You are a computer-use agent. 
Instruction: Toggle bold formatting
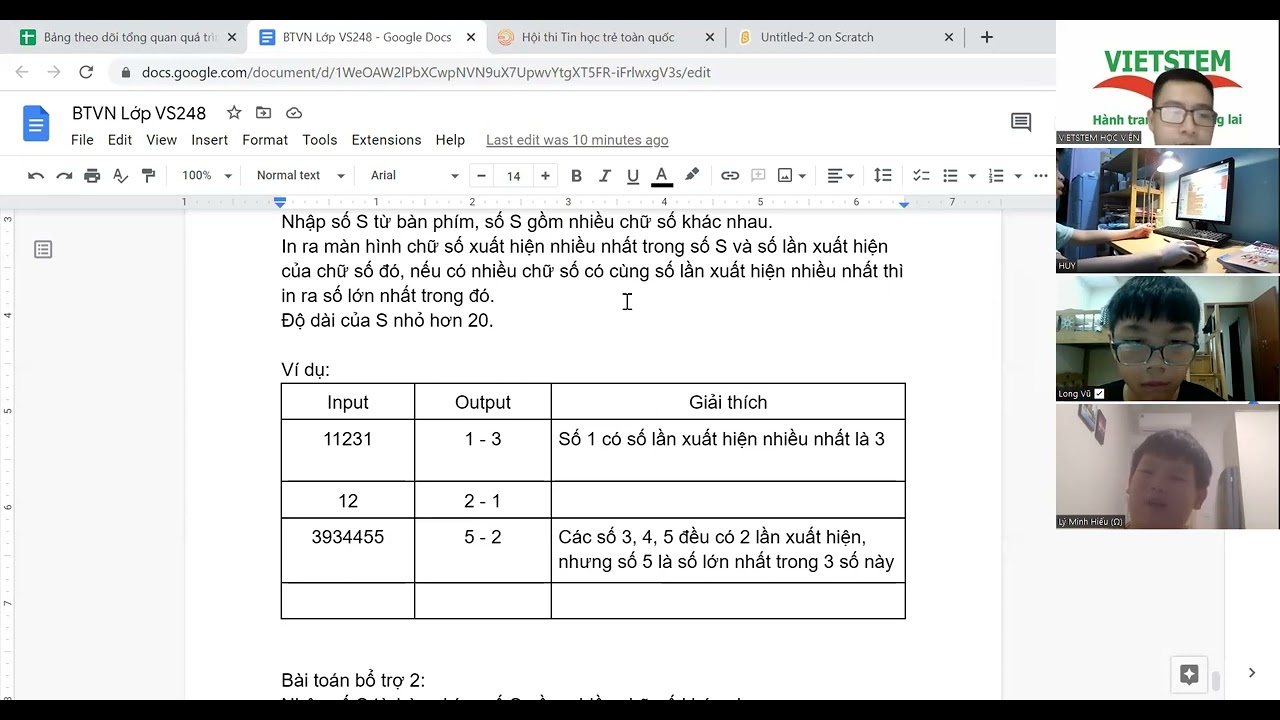pos(576,176)
